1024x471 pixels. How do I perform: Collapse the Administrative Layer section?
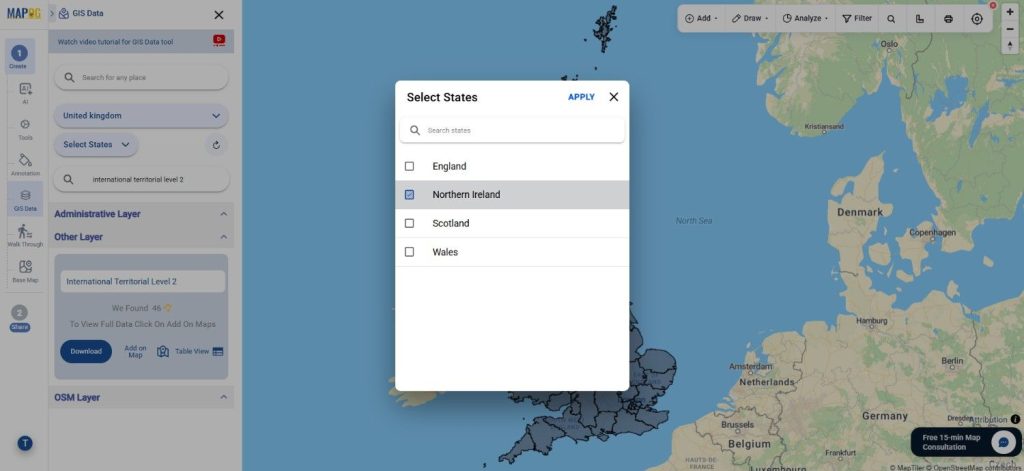click(x=223, y=214)
